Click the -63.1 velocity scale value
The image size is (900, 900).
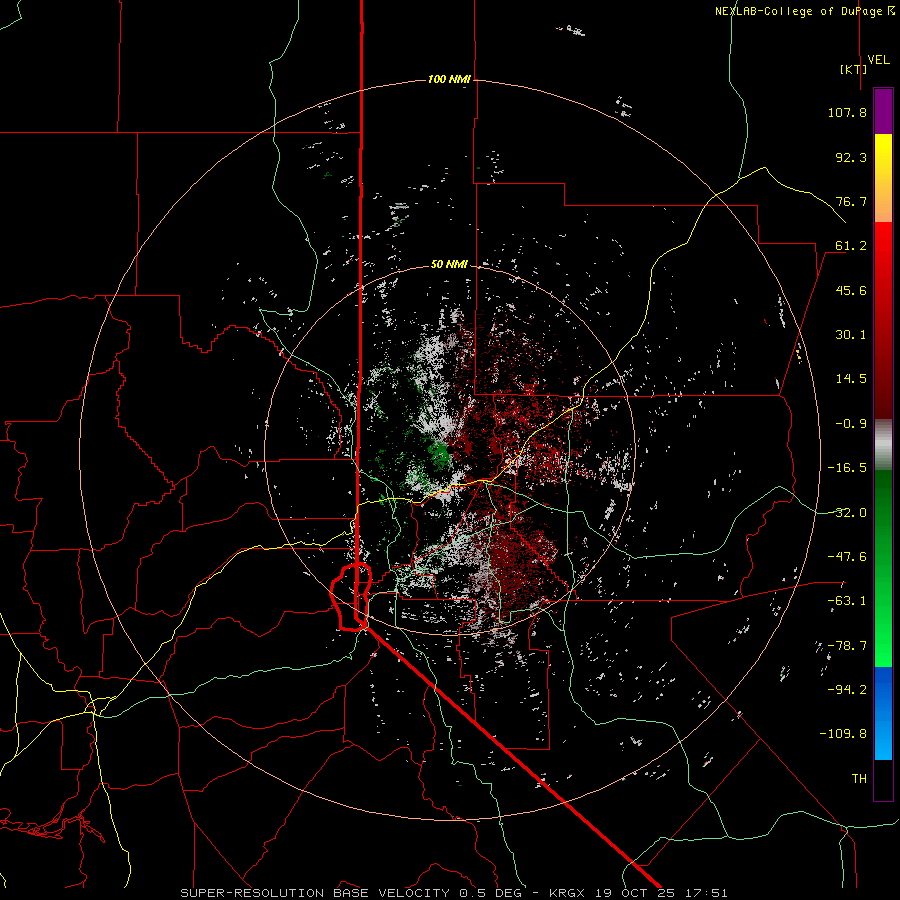click(847, 601)
